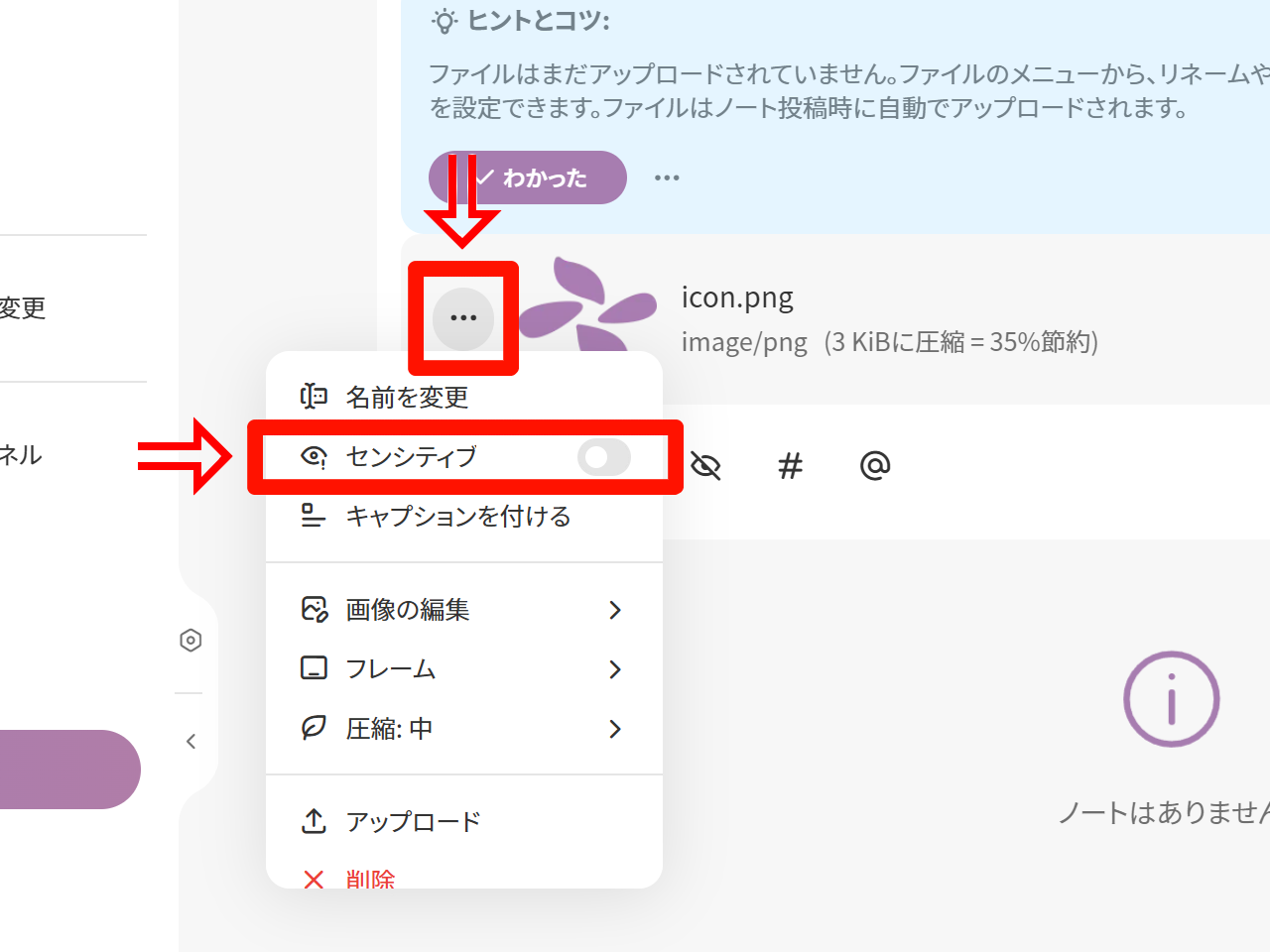1270x952 pixels.
Task: Click the mention @ icon
Action: (x=874, y=465)
